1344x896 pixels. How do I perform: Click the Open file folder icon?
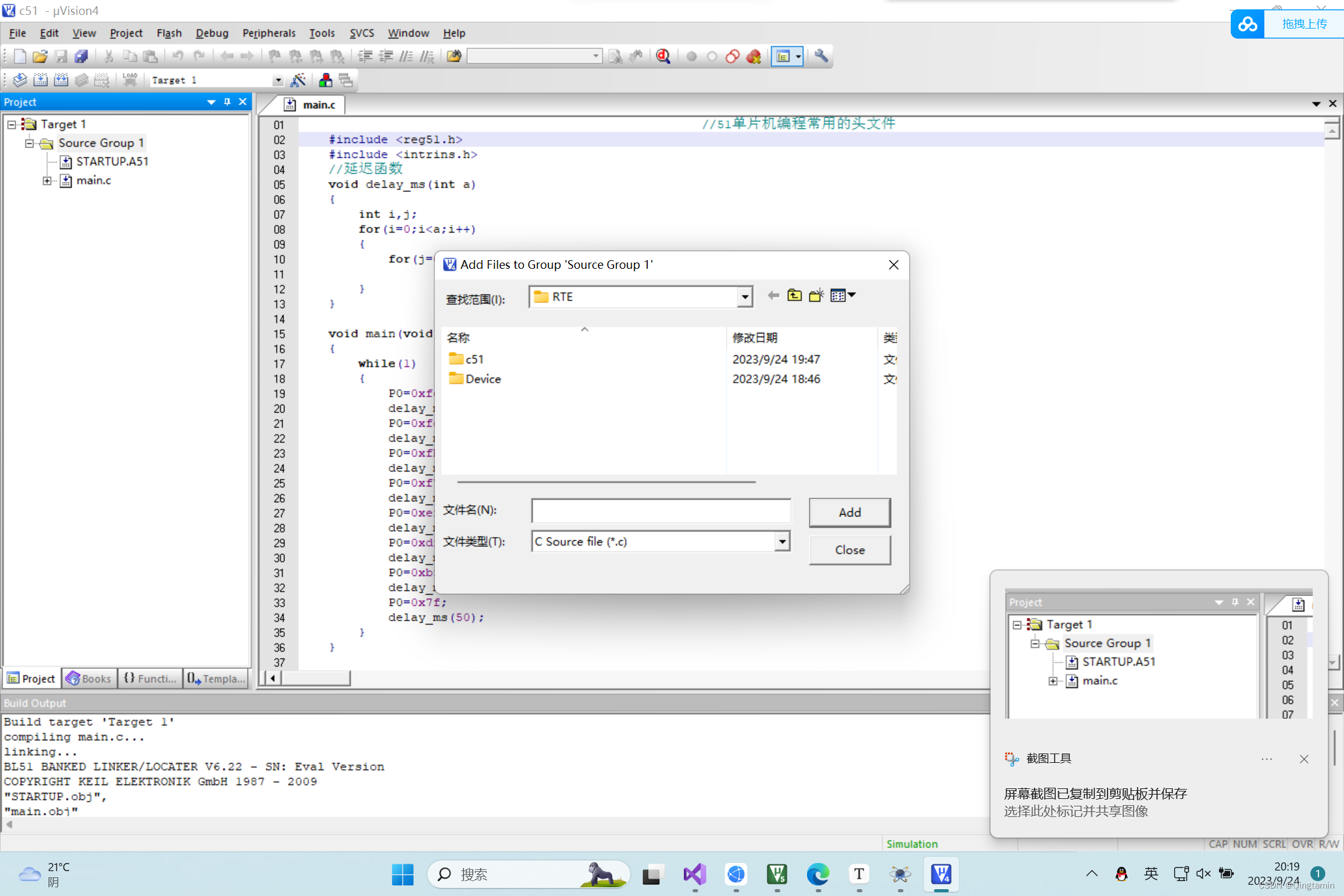(x=40, y=57)
